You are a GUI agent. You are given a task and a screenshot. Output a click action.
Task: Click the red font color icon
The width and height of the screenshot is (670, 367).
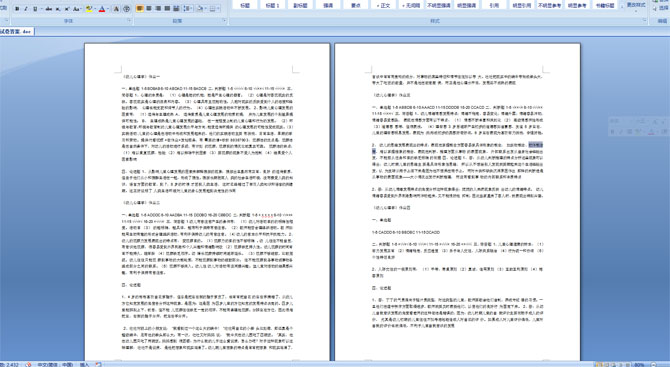click(x=102, y=9)
